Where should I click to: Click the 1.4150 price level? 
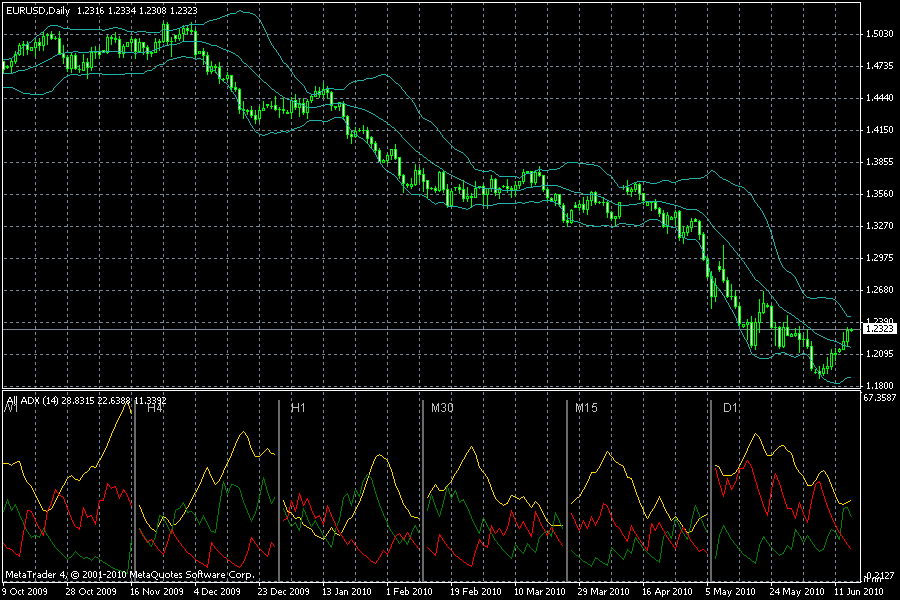tap(879, 130)
